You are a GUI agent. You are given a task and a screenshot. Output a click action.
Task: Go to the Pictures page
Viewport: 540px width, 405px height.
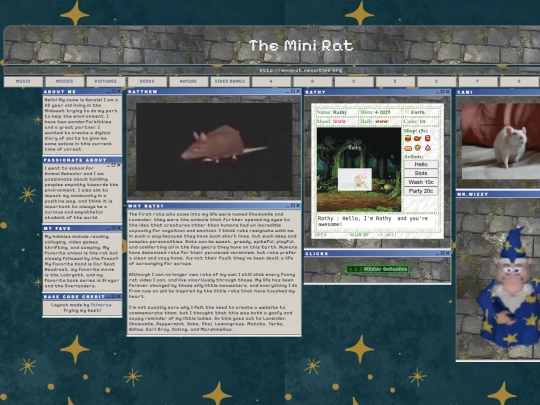coord(106,82)
